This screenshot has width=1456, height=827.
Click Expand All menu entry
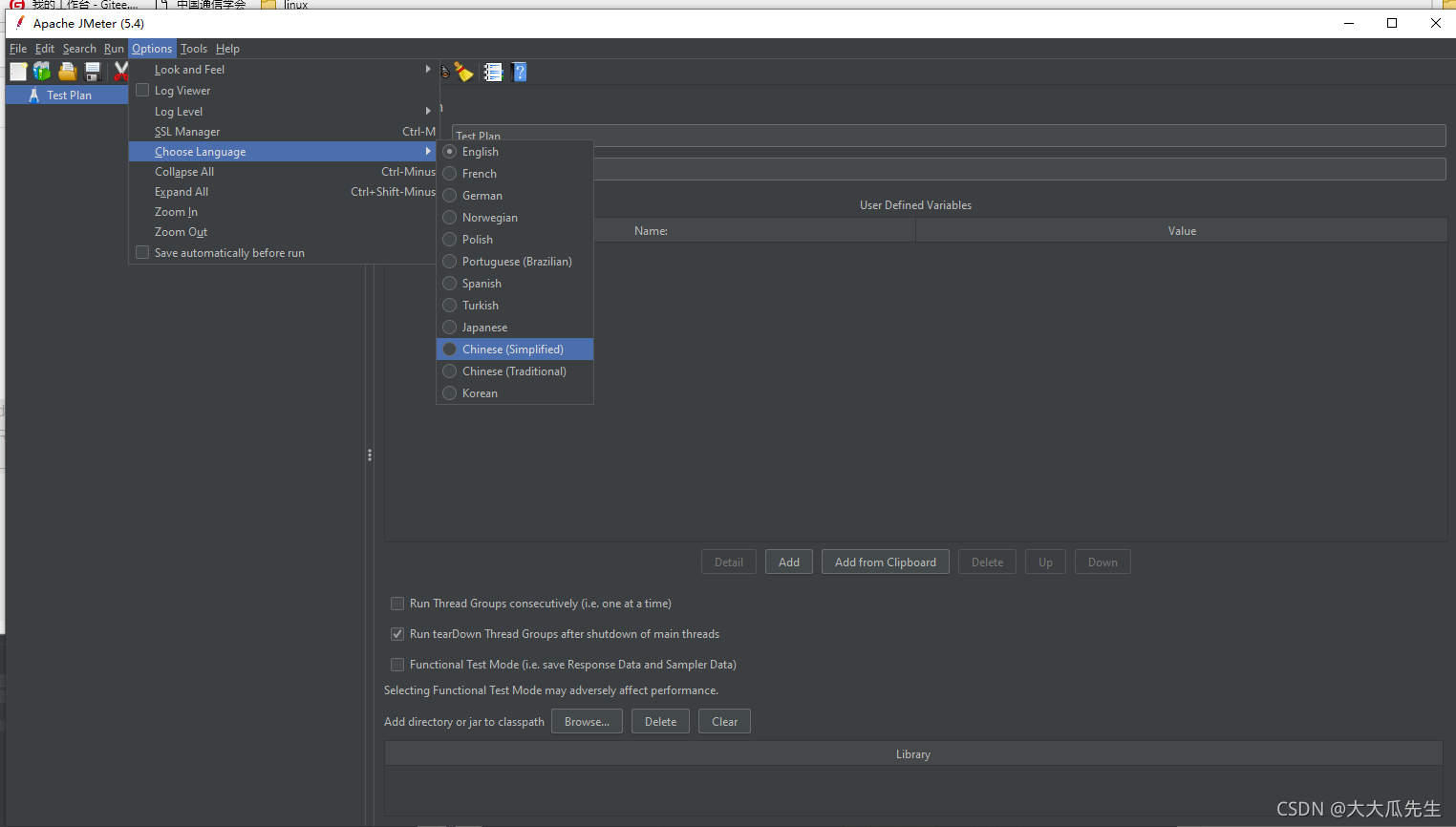283,192
